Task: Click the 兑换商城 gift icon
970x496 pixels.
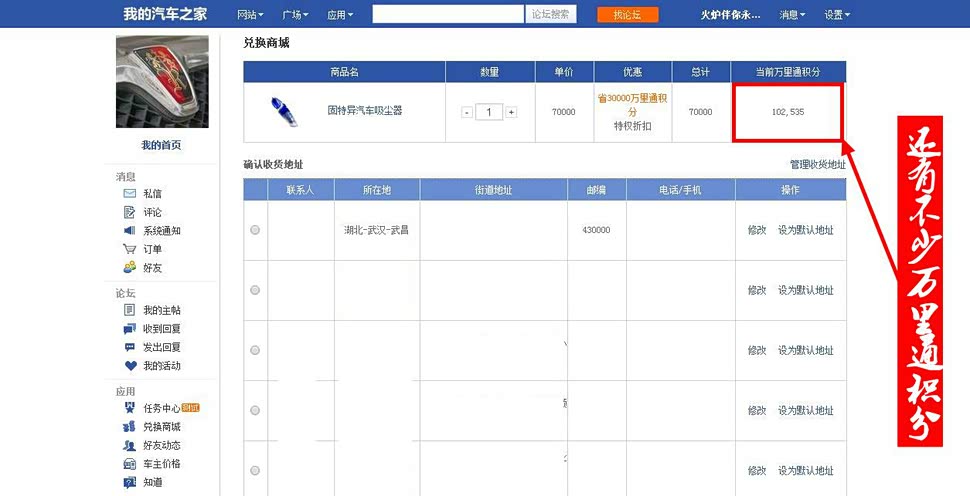Action: [x=129, y=427]
